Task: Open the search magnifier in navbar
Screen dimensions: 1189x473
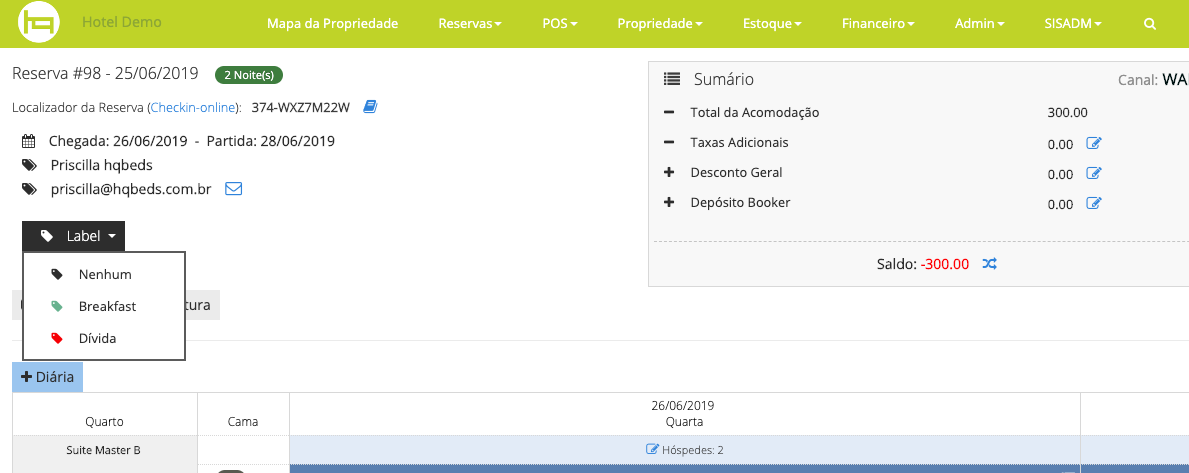Action: click(1150, 23)
